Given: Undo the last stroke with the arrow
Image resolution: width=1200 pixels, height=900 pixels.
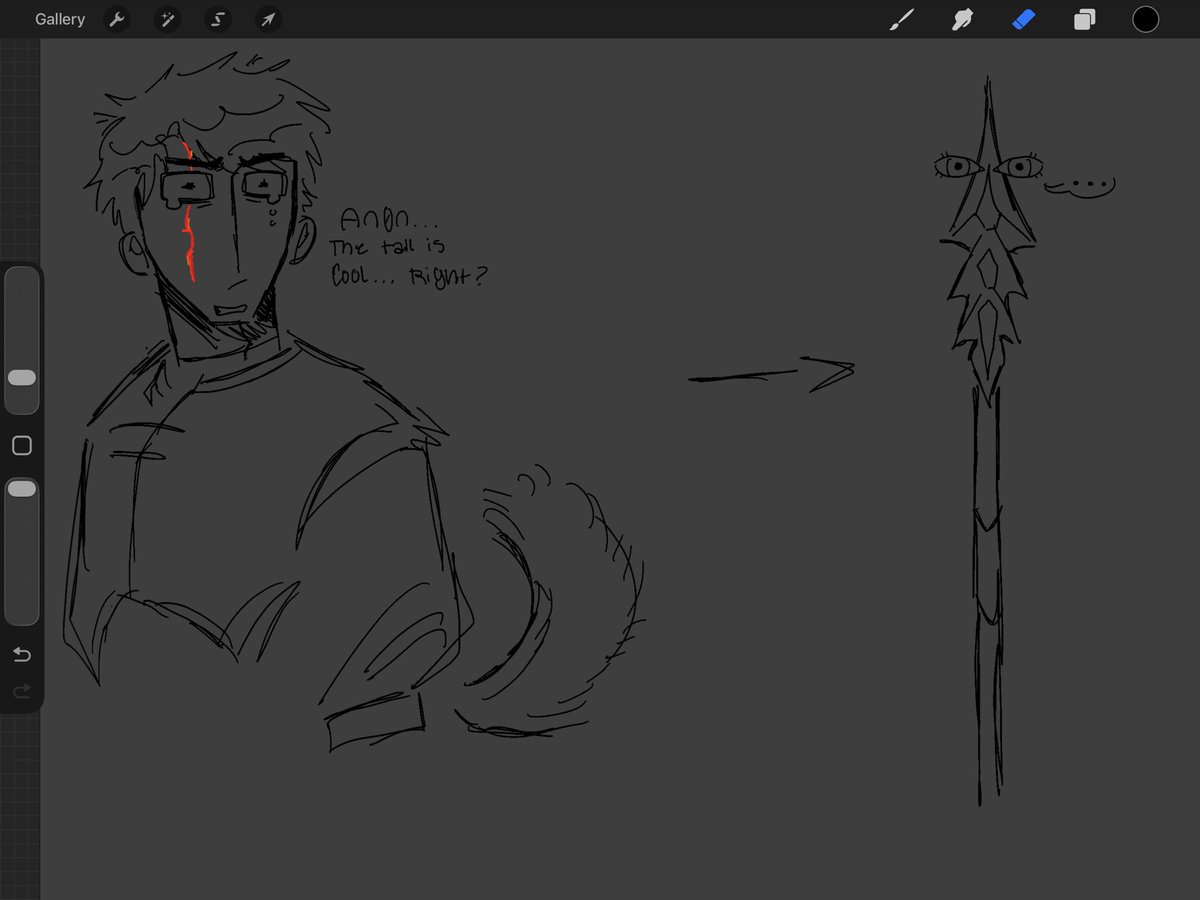Looking at the screenshot, I should [x=21, y=655].
